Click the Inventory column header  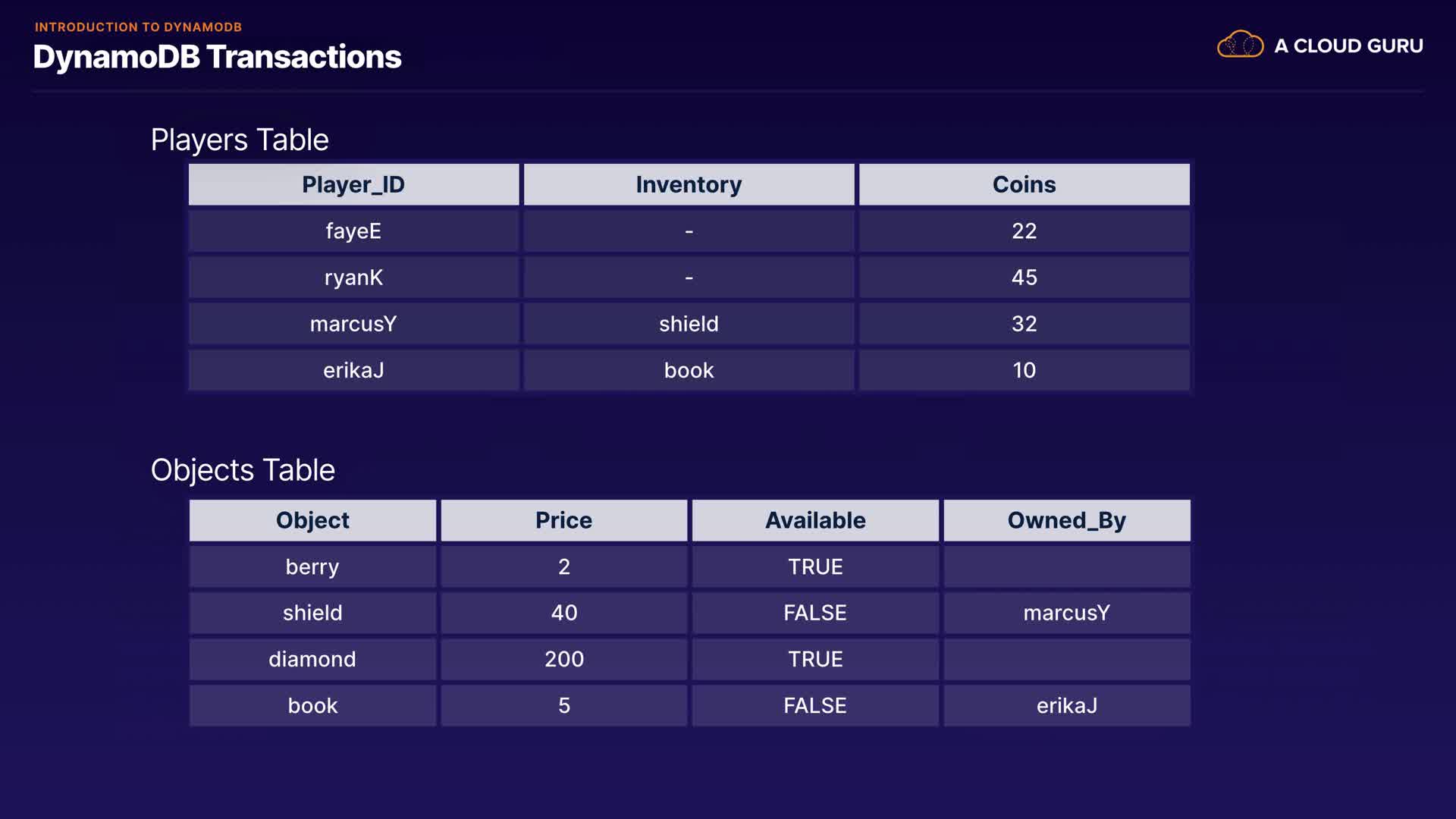pyautogui.click(x=689, y=184)
